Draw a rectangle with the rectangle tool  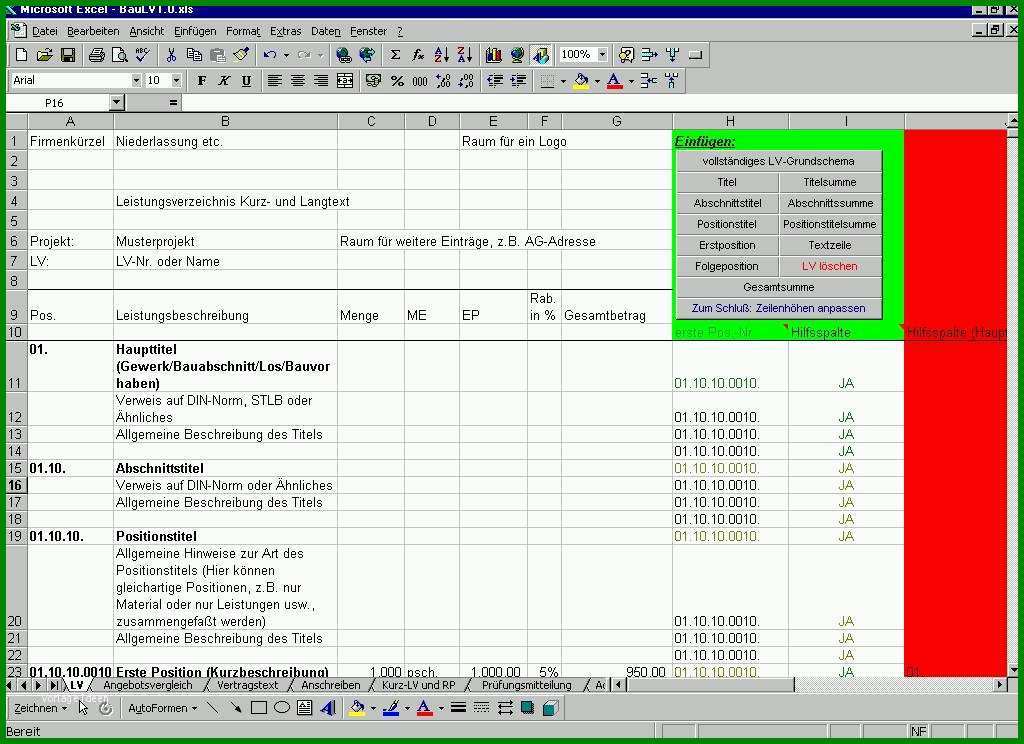259,708
